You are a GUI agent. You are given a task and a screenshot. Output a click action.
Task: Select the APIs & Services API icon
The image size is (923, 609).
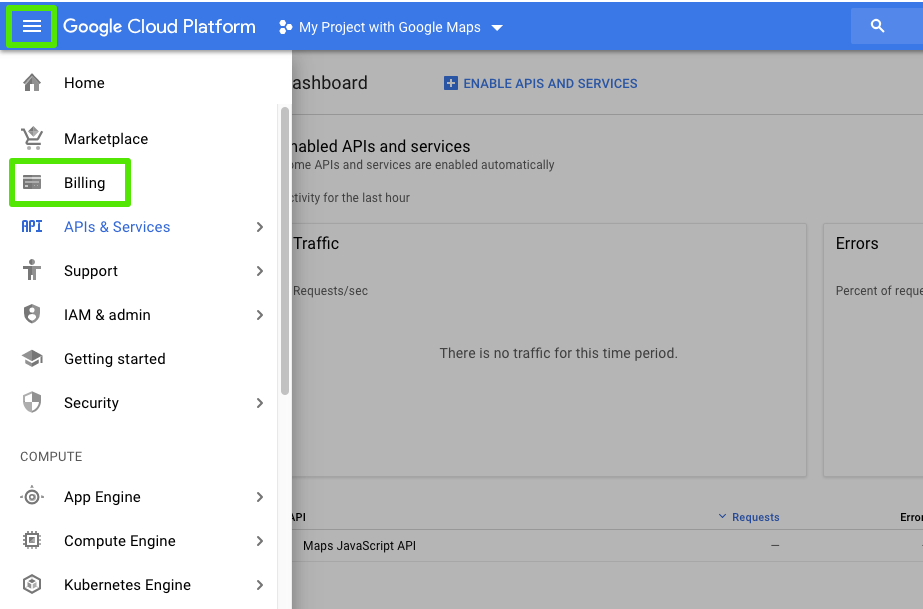click(x=30, y=227)
